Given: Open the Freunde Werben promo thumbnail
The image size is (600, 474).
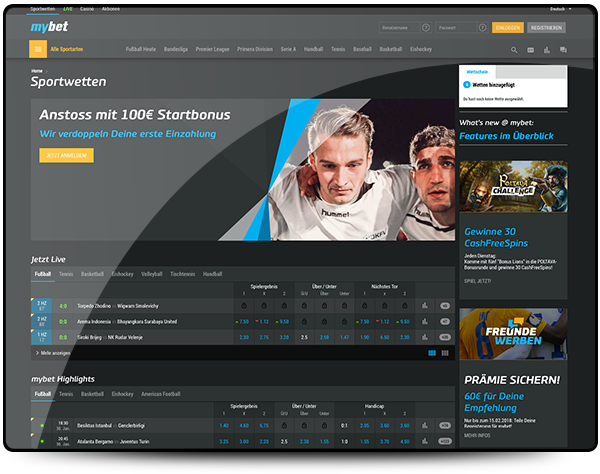Looking at the screenshot, I should coord(513,334).
